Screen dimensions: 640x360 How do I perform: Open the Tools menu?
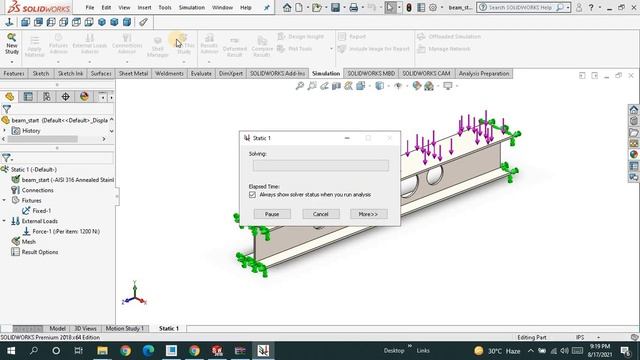click(x=165, y=7)
